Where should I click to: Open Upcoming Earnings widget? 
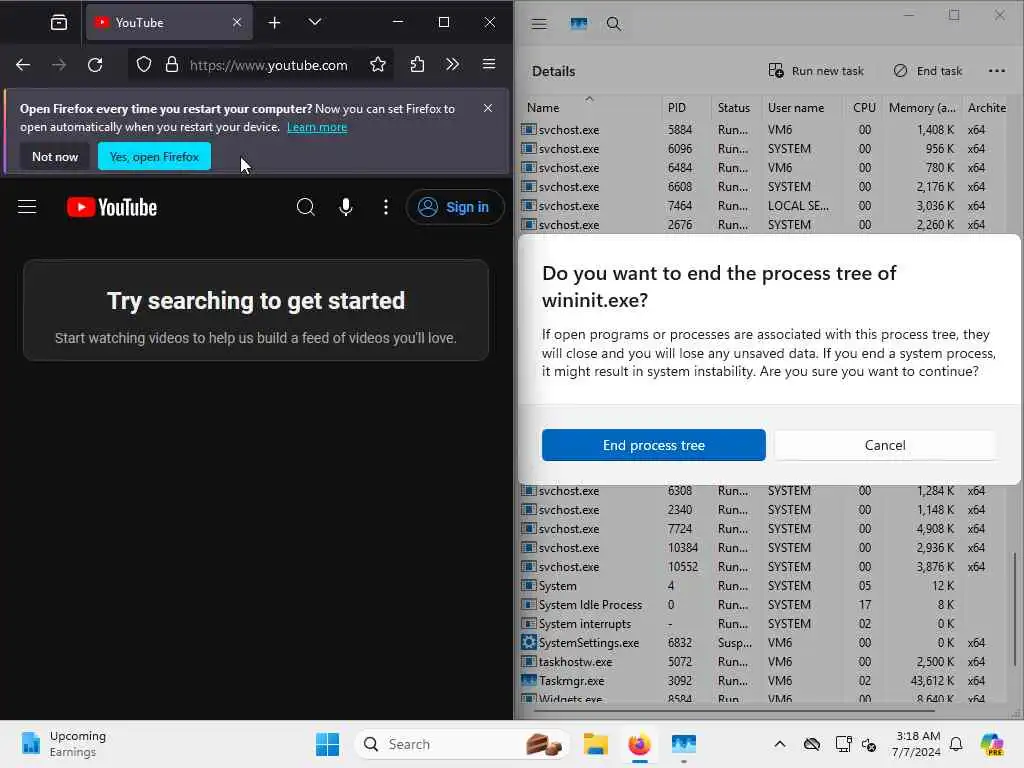point(64,744)
